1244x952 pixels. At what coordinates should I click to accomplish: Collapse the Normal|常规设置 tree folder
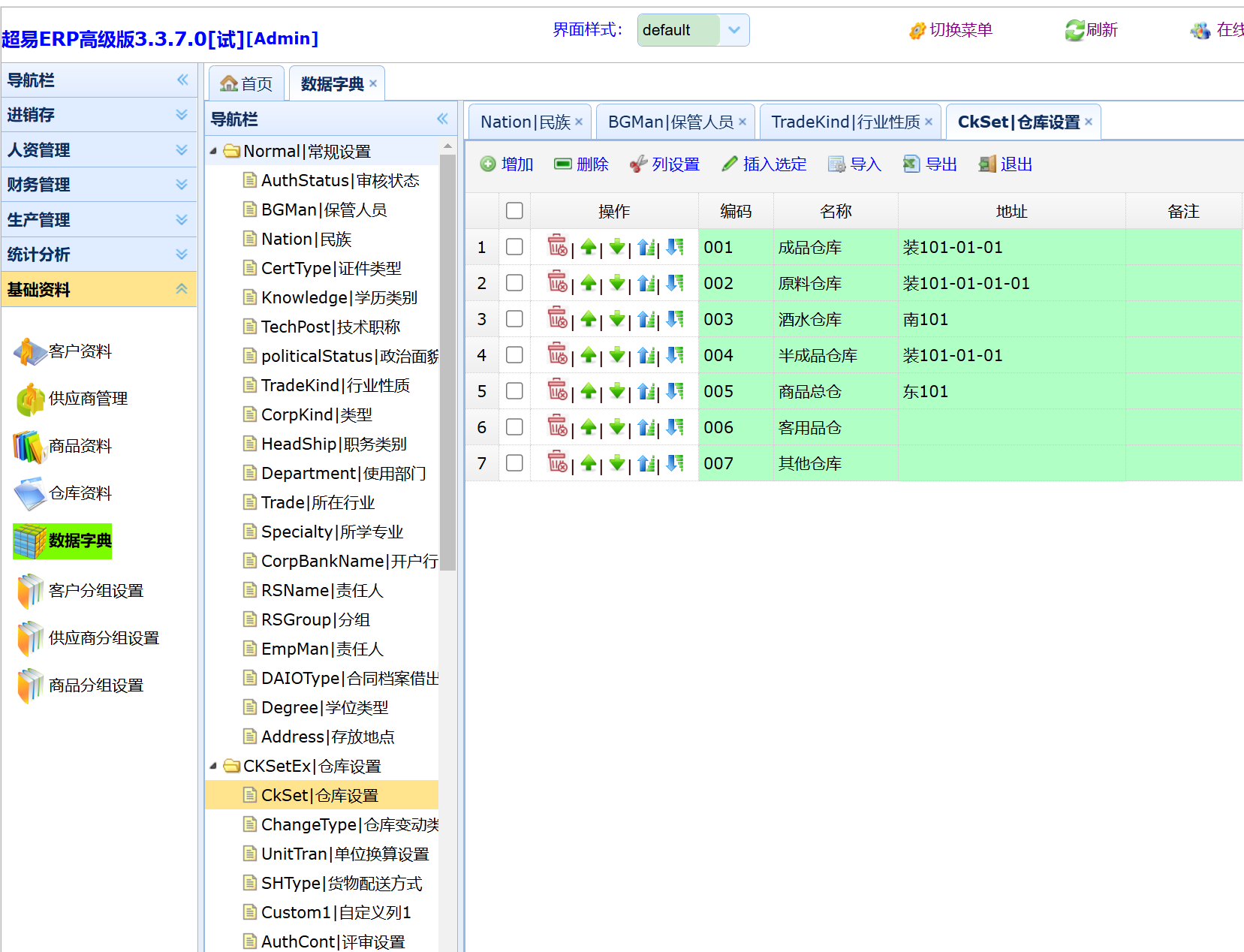click(213, 152)
